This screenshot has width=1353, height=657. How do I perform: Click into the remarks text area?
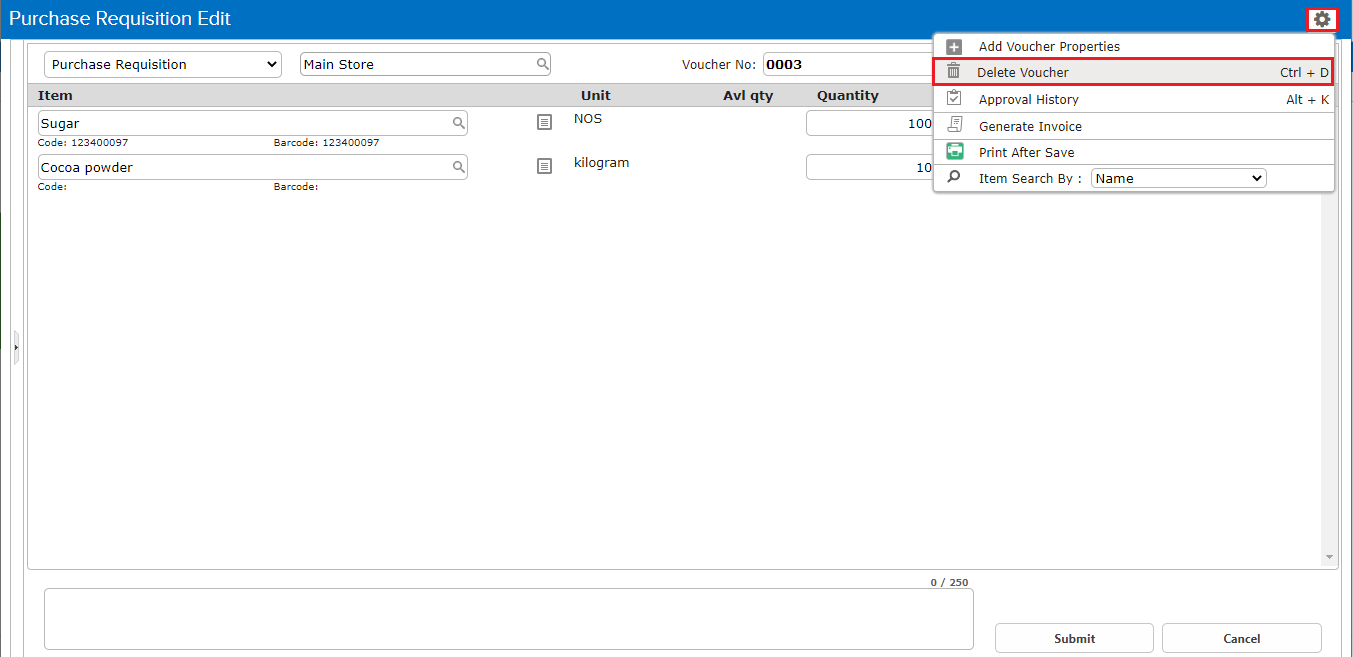pos(508,619)
